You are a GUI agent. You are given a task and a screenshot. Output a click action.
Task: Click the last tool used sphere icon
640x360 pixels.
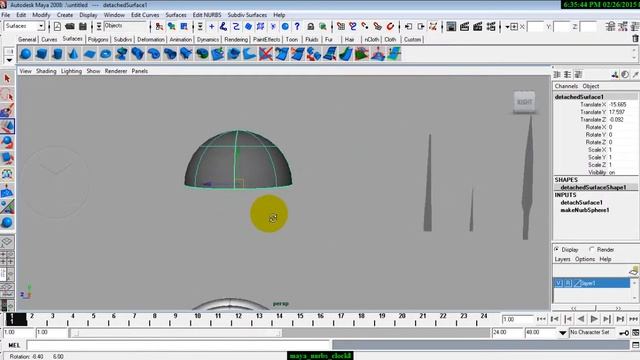click(7, 222)
